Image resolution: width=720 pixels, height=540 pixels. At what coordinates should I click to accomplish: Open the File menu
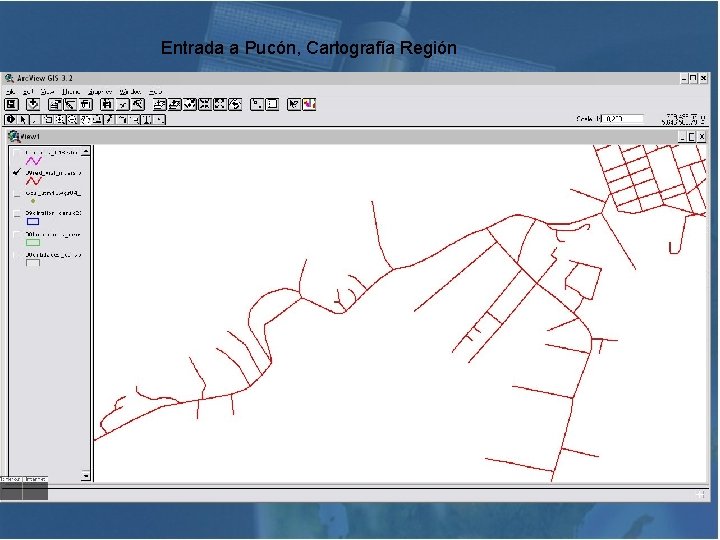tap(10, 92)
